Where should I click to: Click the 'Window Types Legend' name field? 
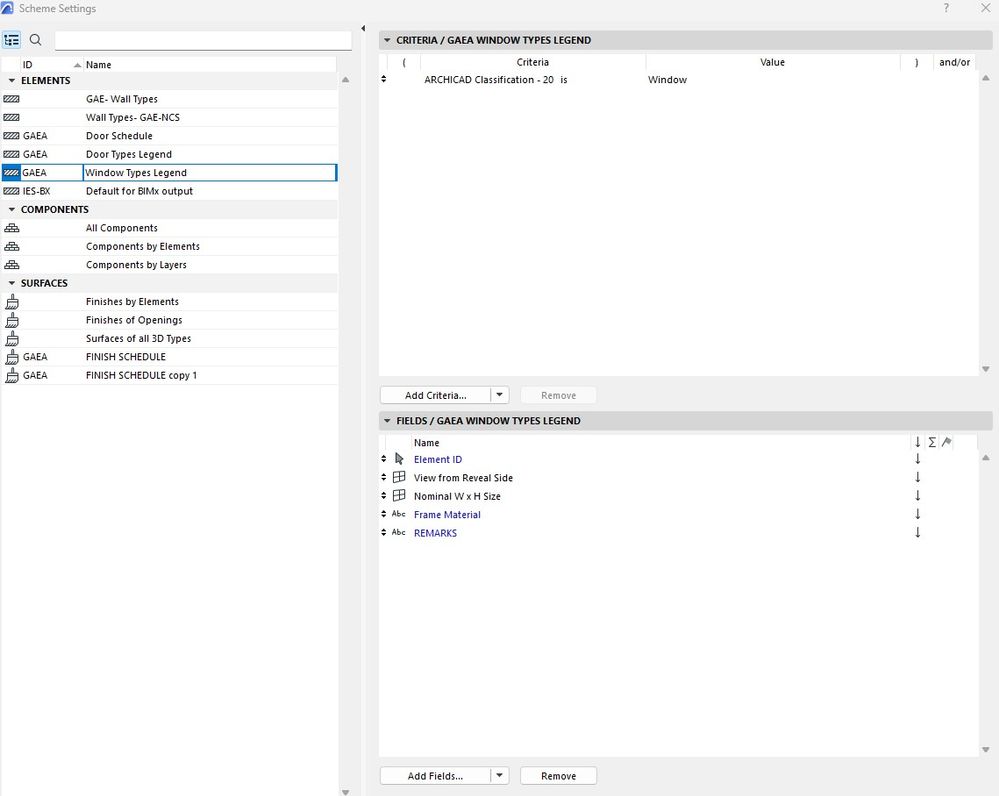pyautogui.click(x=210, y=173)
